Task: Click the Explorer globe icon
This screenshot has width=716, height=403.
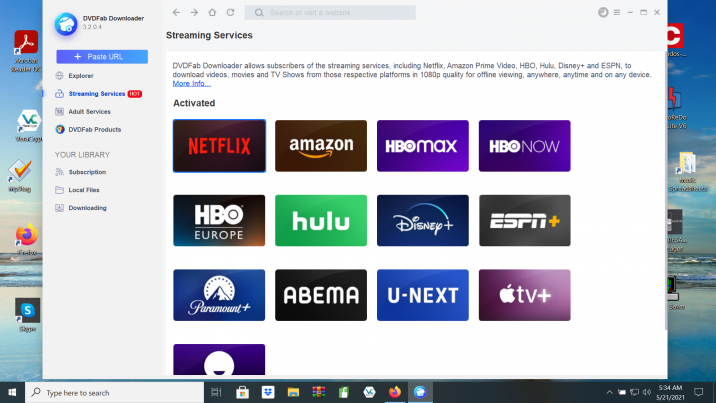Action: coord(59,76)
